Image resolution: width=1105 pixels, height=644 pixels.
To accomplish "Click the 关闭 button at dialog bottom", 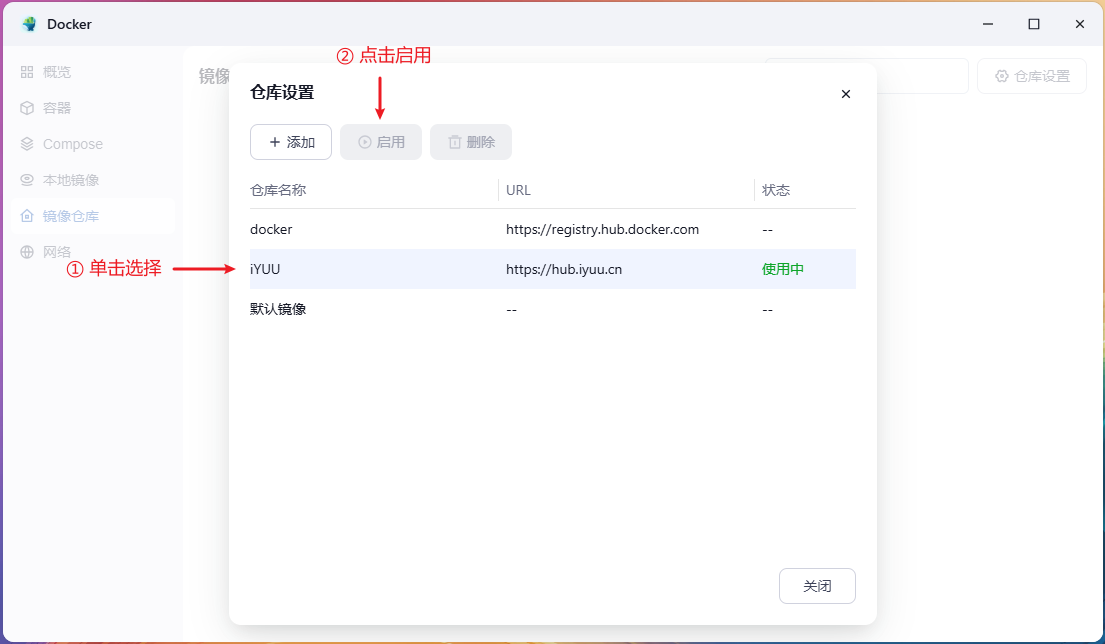I will coord(817,586).
